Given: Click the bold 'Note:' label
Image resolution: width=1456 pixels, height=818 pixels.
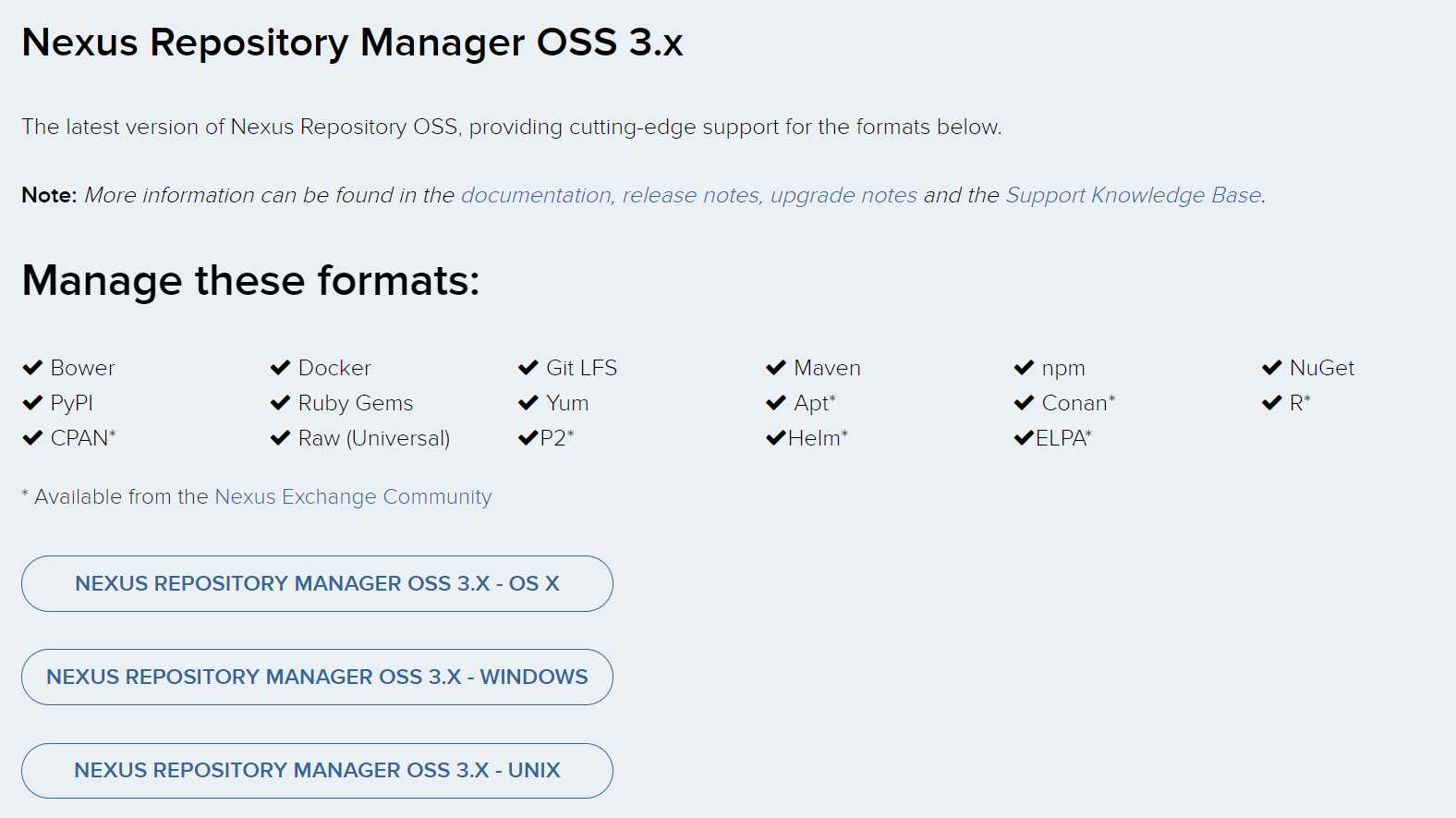Looking at the screenshot, I should click(x=50, y=195).
